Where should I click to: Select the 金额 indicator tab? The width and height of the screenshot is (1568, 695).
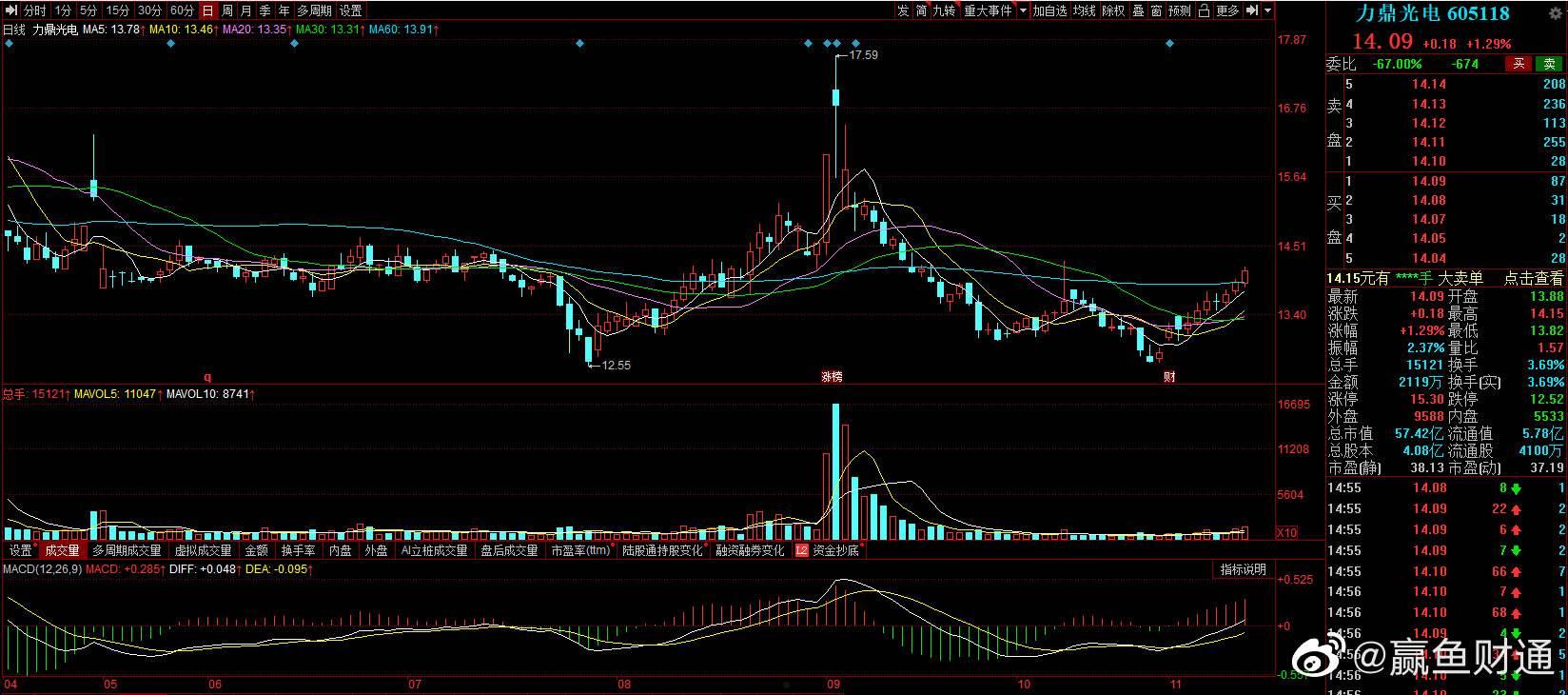point(257,550)
